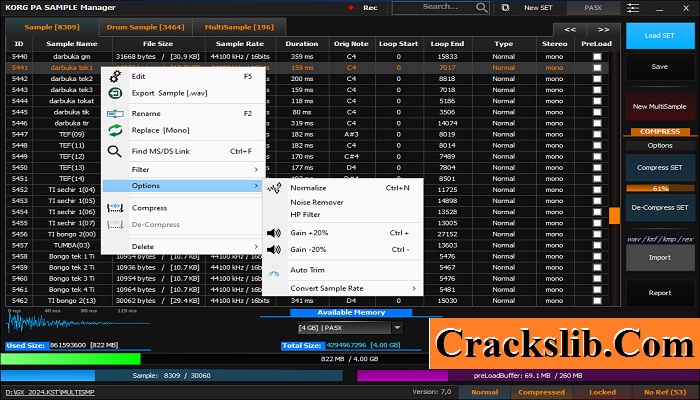Choose Noise Remover from Options submenu
The image size is (700, 400).
[x=317, y=202]
